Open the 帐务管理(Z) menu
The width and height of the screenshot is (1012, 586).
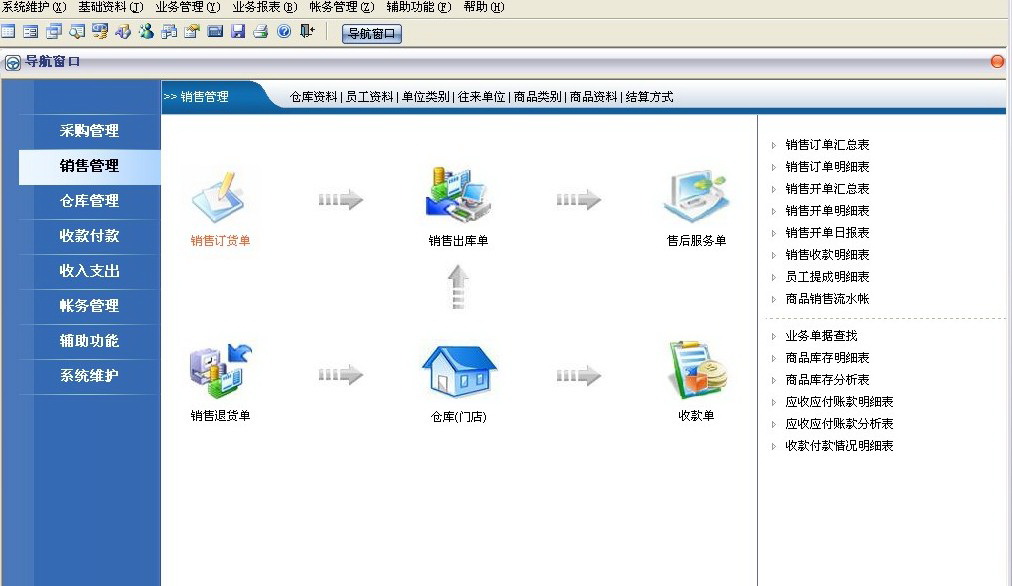(x=341, y=7)
